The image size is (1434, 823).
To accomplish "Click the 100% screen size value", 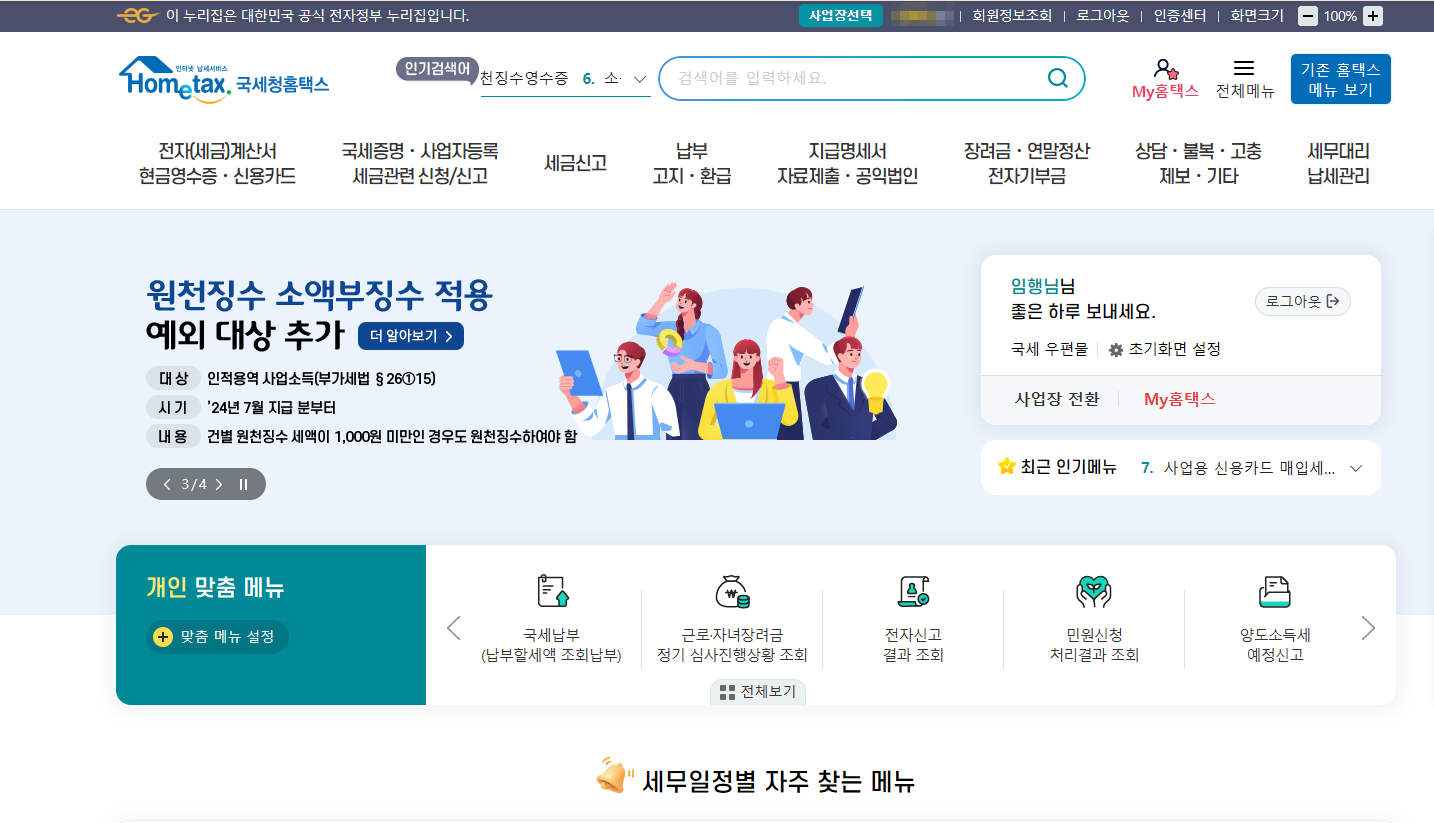I will [x=1340, y=16].
